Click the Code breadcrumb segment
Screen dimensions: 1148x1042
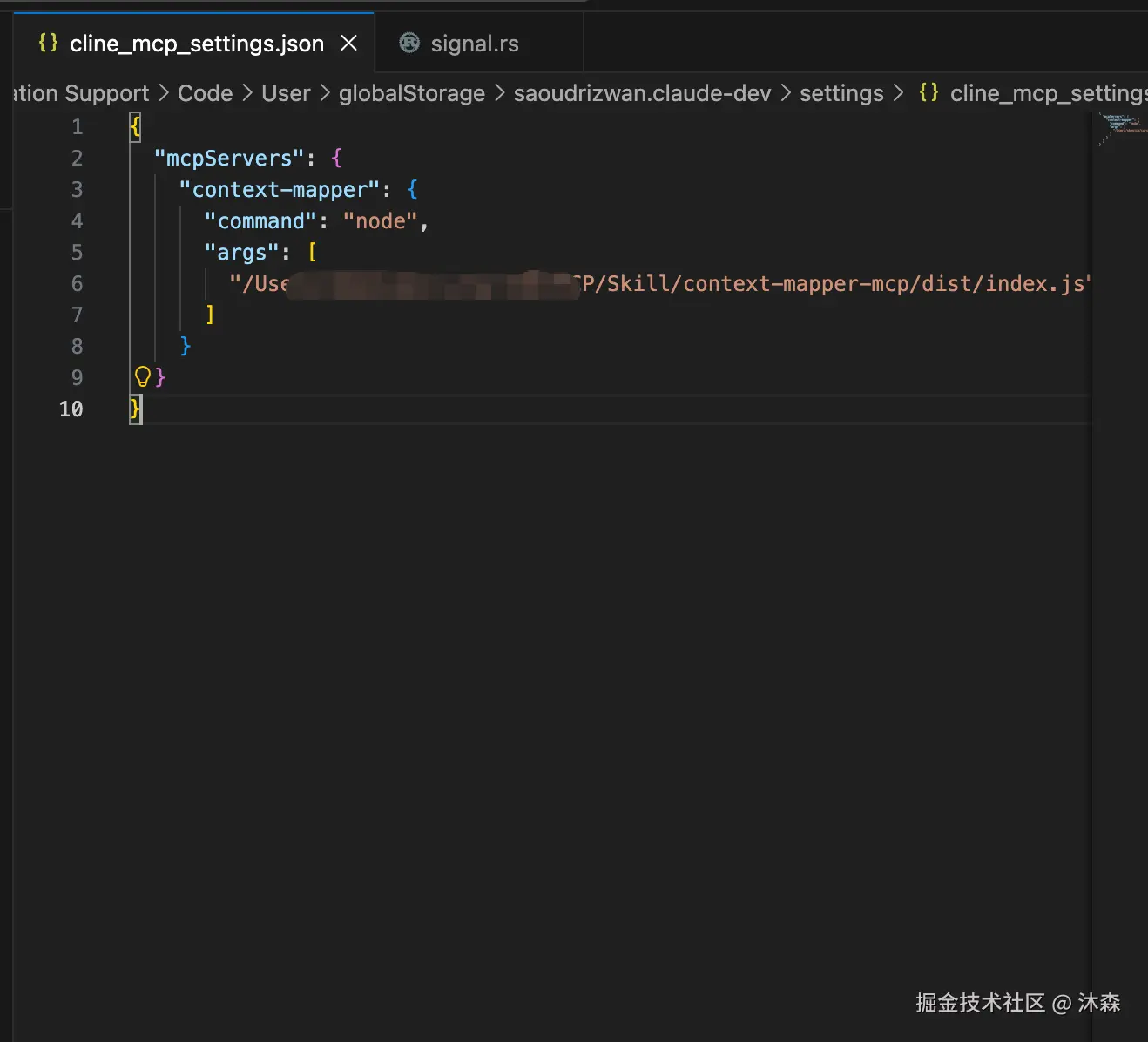pos(205,93)
